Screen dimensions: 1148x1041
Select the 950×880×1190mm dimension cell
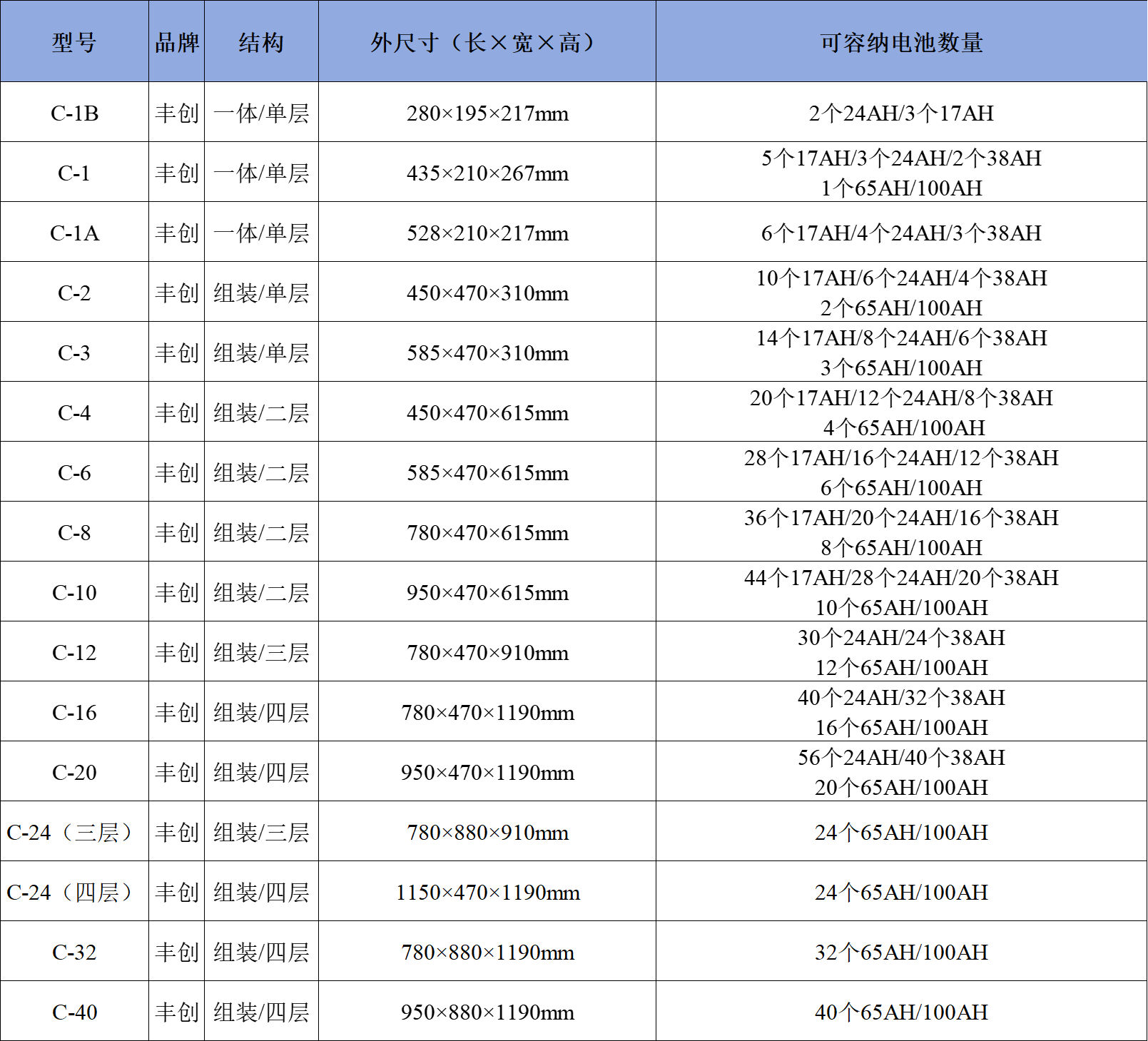(487, 1012)
